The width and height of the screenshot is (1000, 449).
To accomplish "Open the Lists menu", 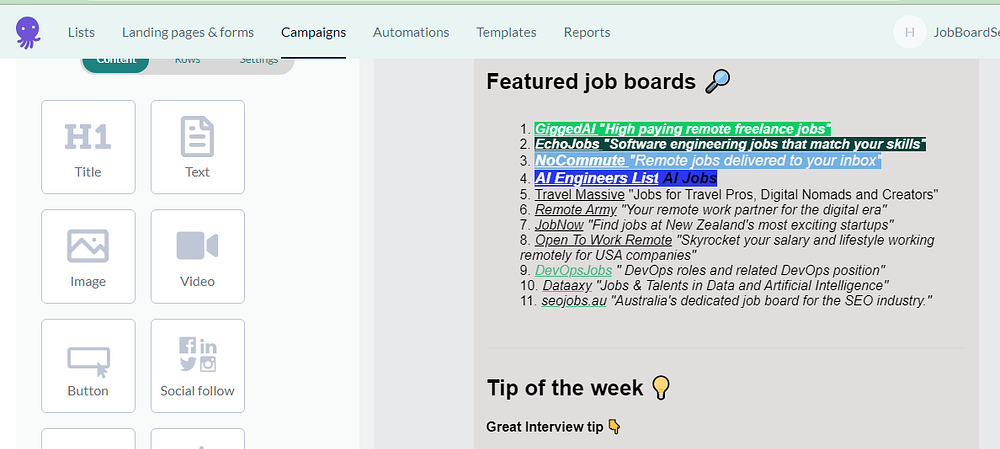I will [x=81, y=33].
